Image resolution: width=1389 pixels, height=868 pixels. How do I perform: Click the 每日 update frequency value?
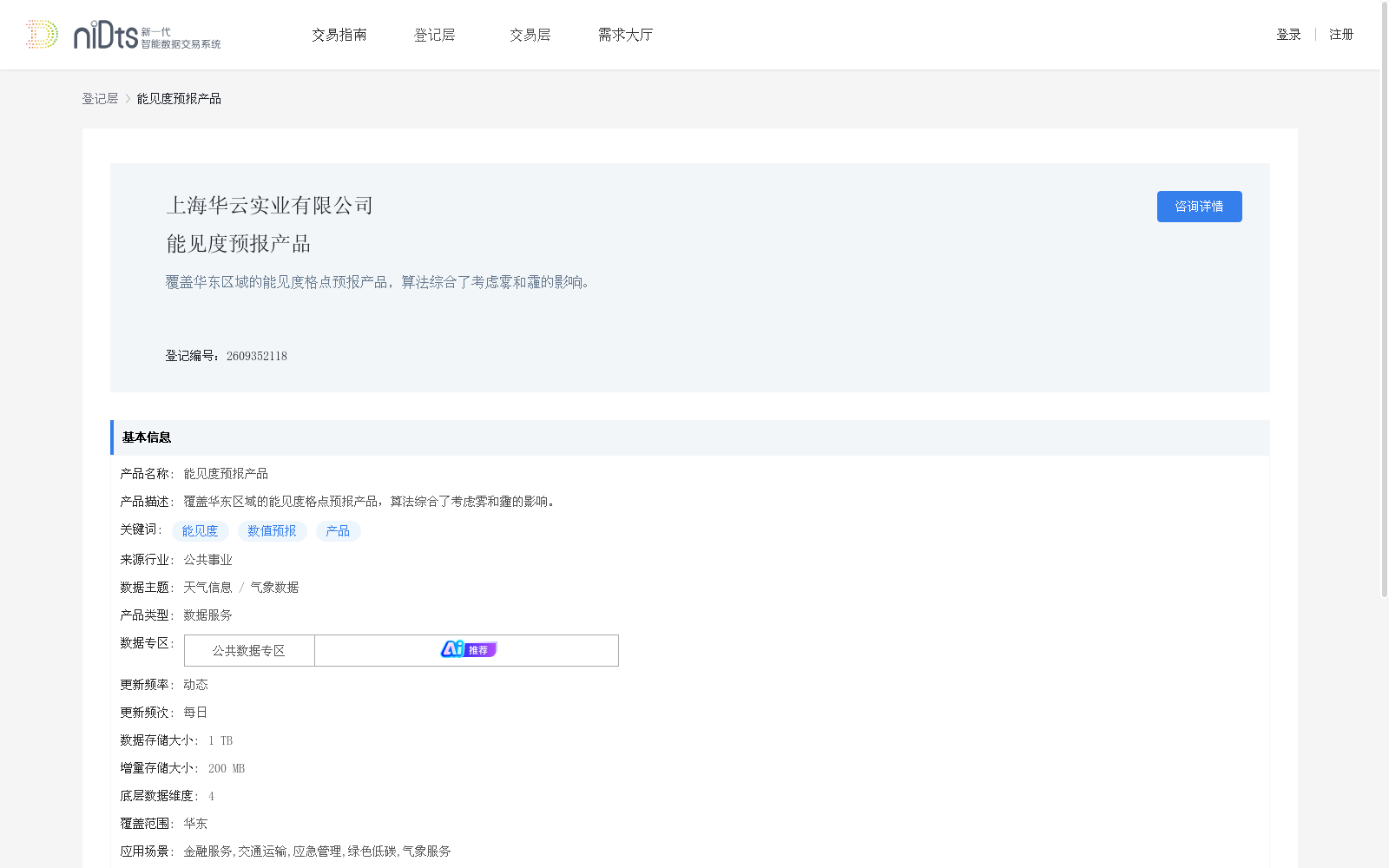click(x=195, y=713)
